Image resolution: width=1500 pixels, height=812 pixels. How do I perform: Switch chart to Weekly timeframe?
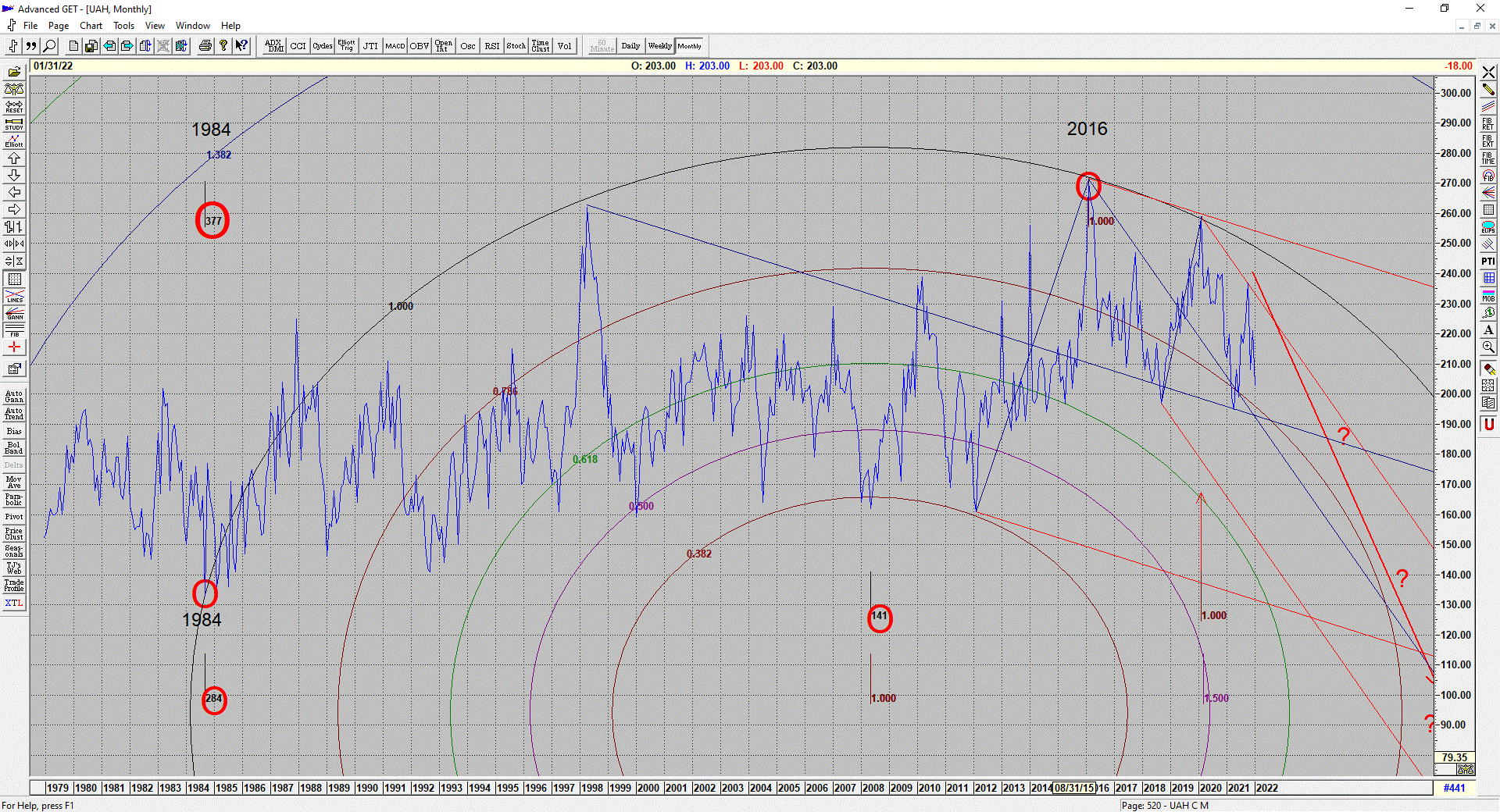[659, 46]
